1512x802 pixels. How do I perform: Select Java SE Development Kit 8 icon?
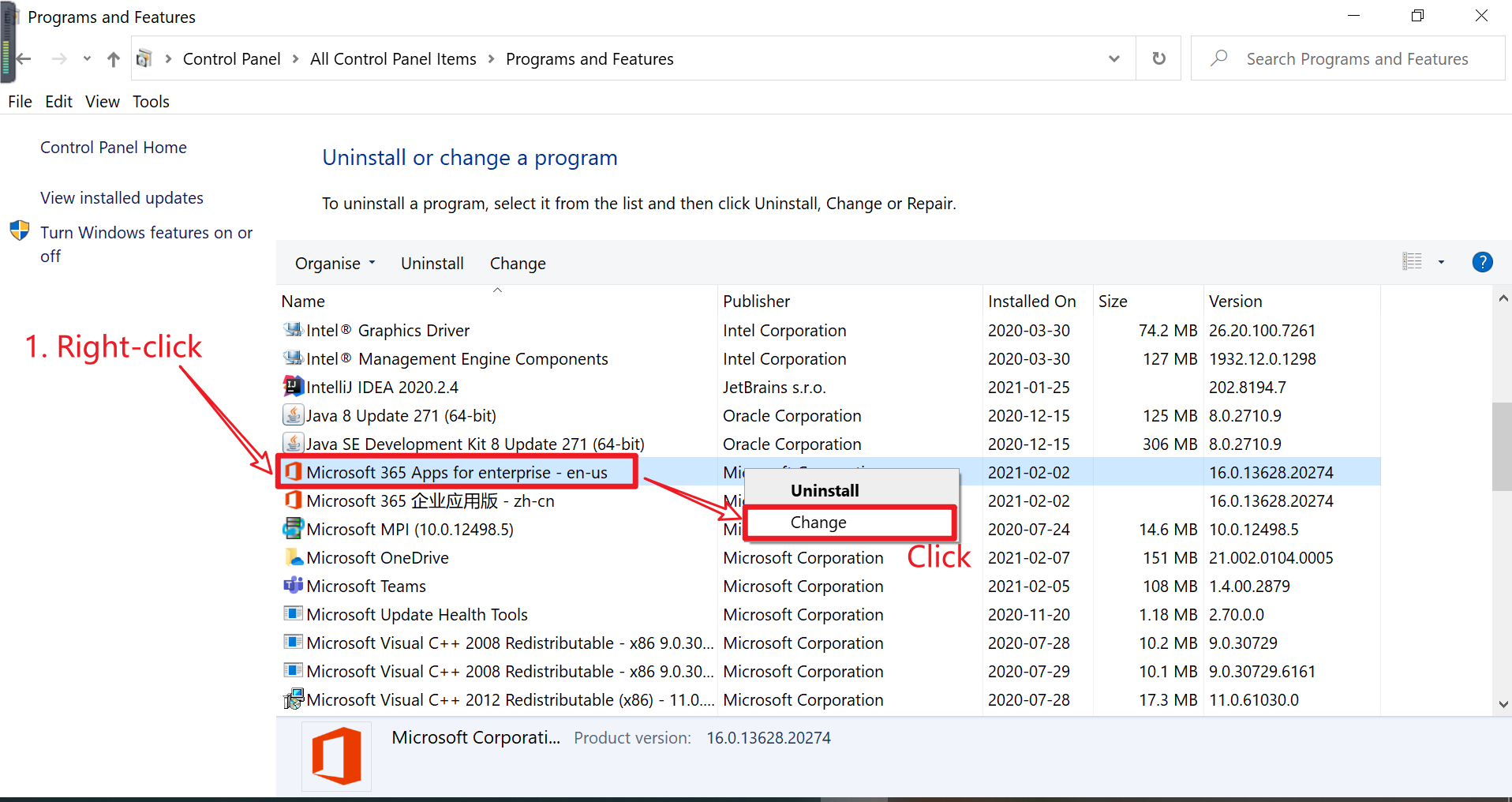(293, 443)
